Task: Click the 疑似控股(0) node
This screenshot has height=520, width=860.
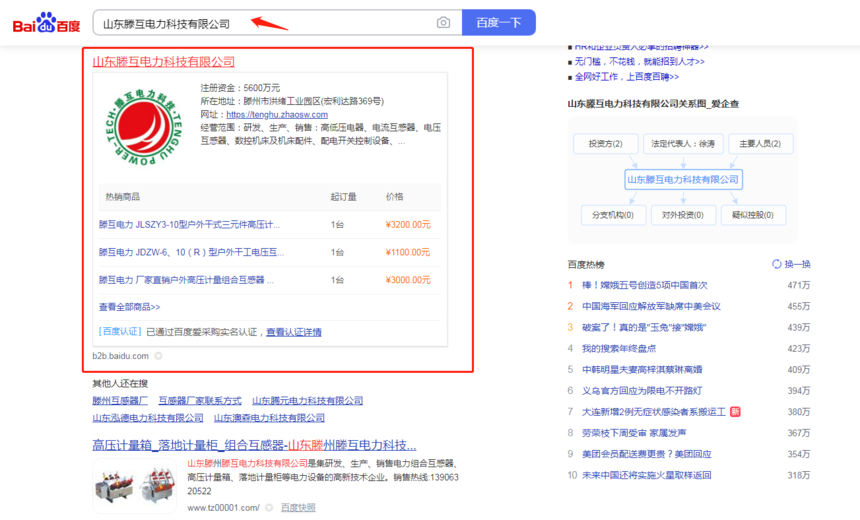Action: [x=753, y=215]
